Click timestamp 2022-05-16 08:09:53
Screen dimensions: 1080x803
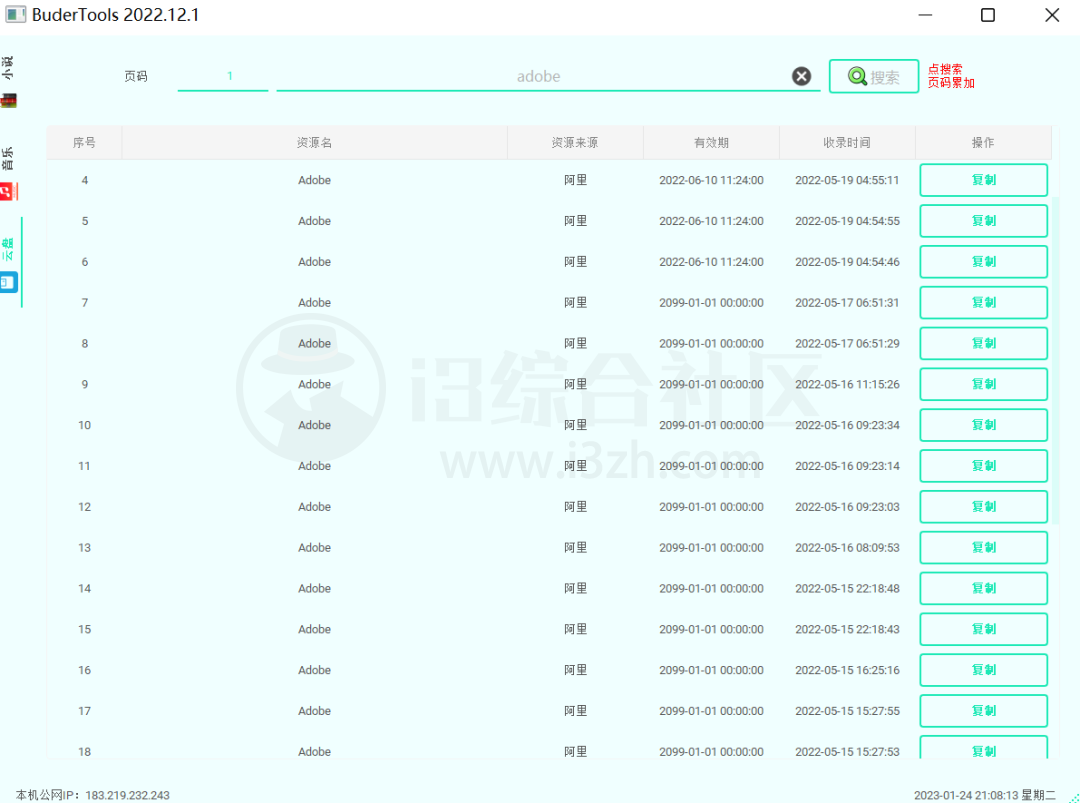847,548
